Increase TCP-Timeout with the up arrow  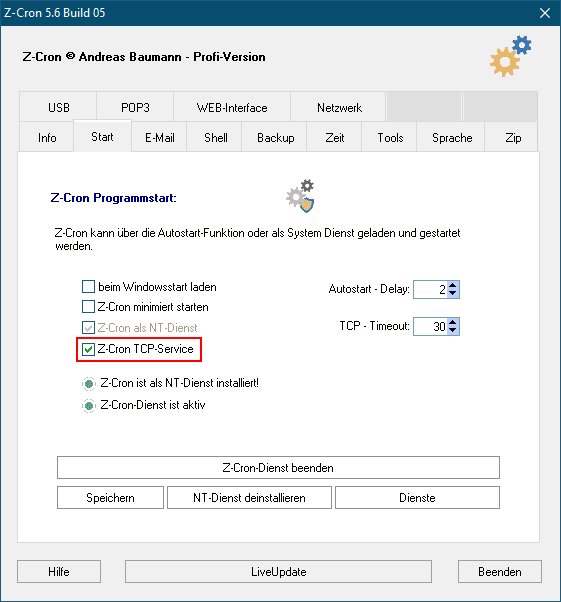[x=453, y=322]
